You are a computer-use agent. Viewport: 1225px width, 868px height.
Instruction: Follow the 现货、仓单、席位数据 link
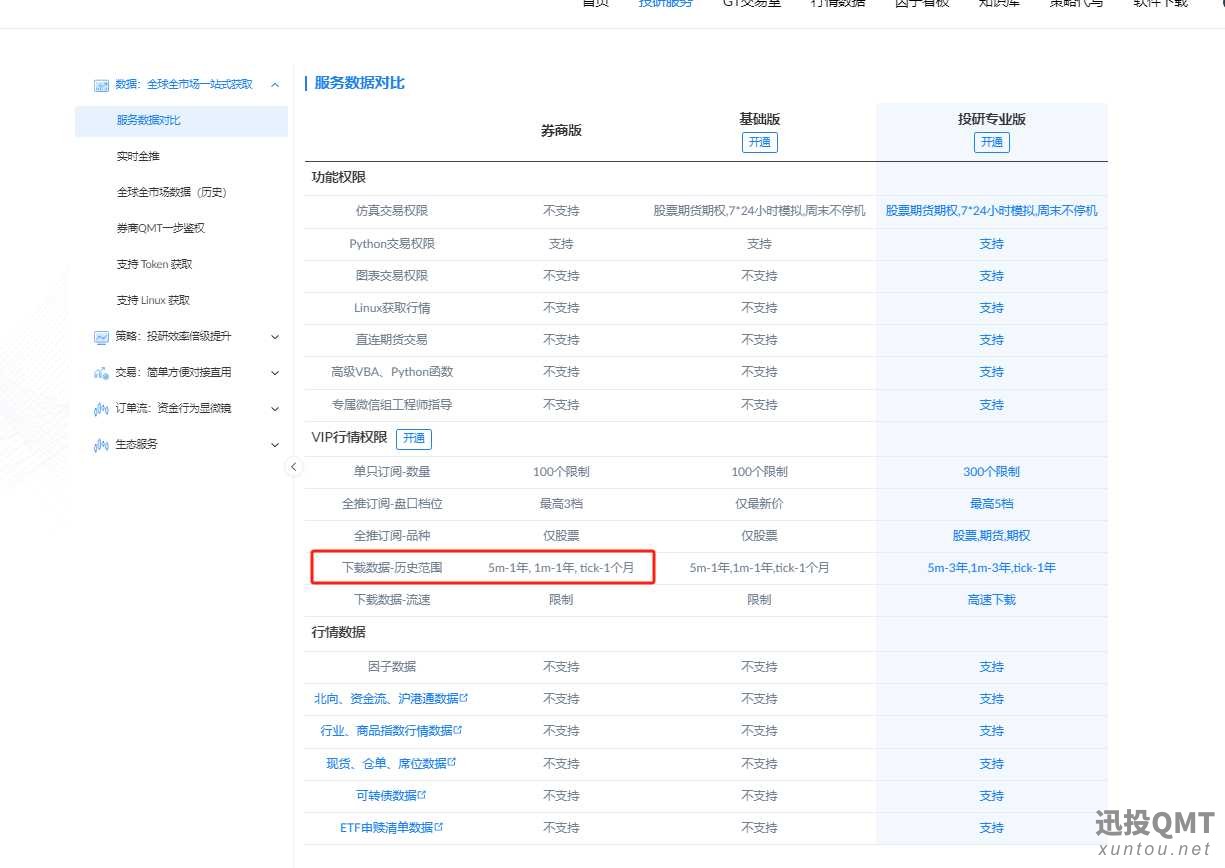point(391,763)
